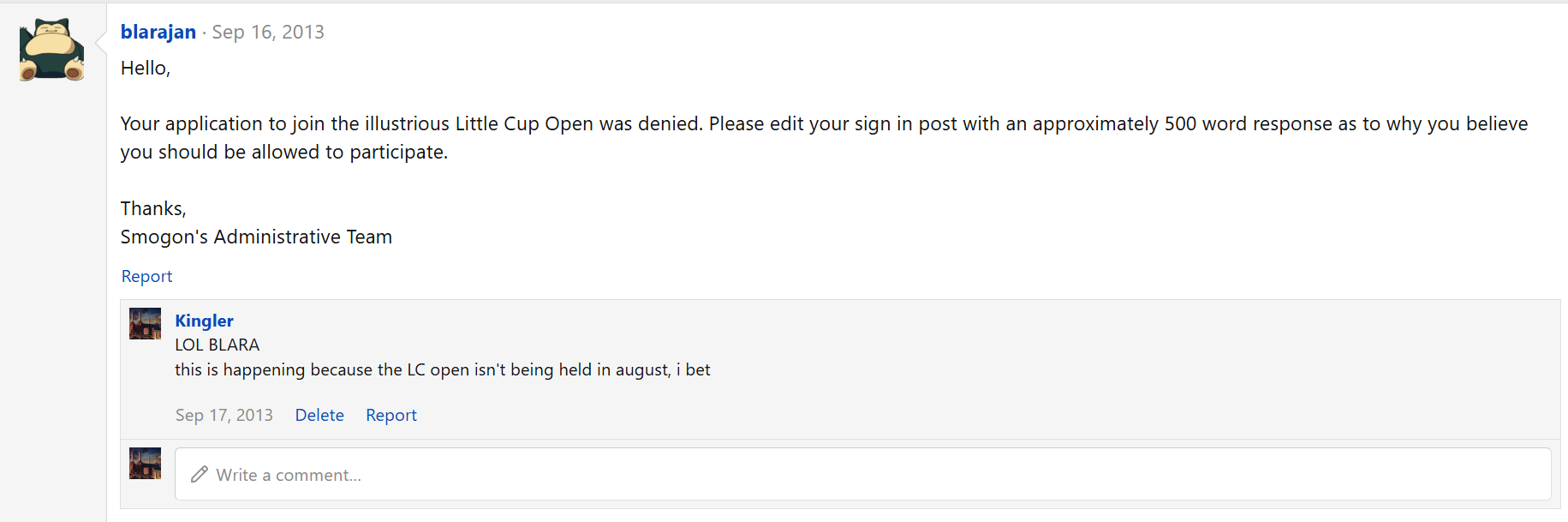This screenshot has height=522, width=1568.
Task: Click the post bubble pointer beside Snorlax avatar
Action: (101, 39)
